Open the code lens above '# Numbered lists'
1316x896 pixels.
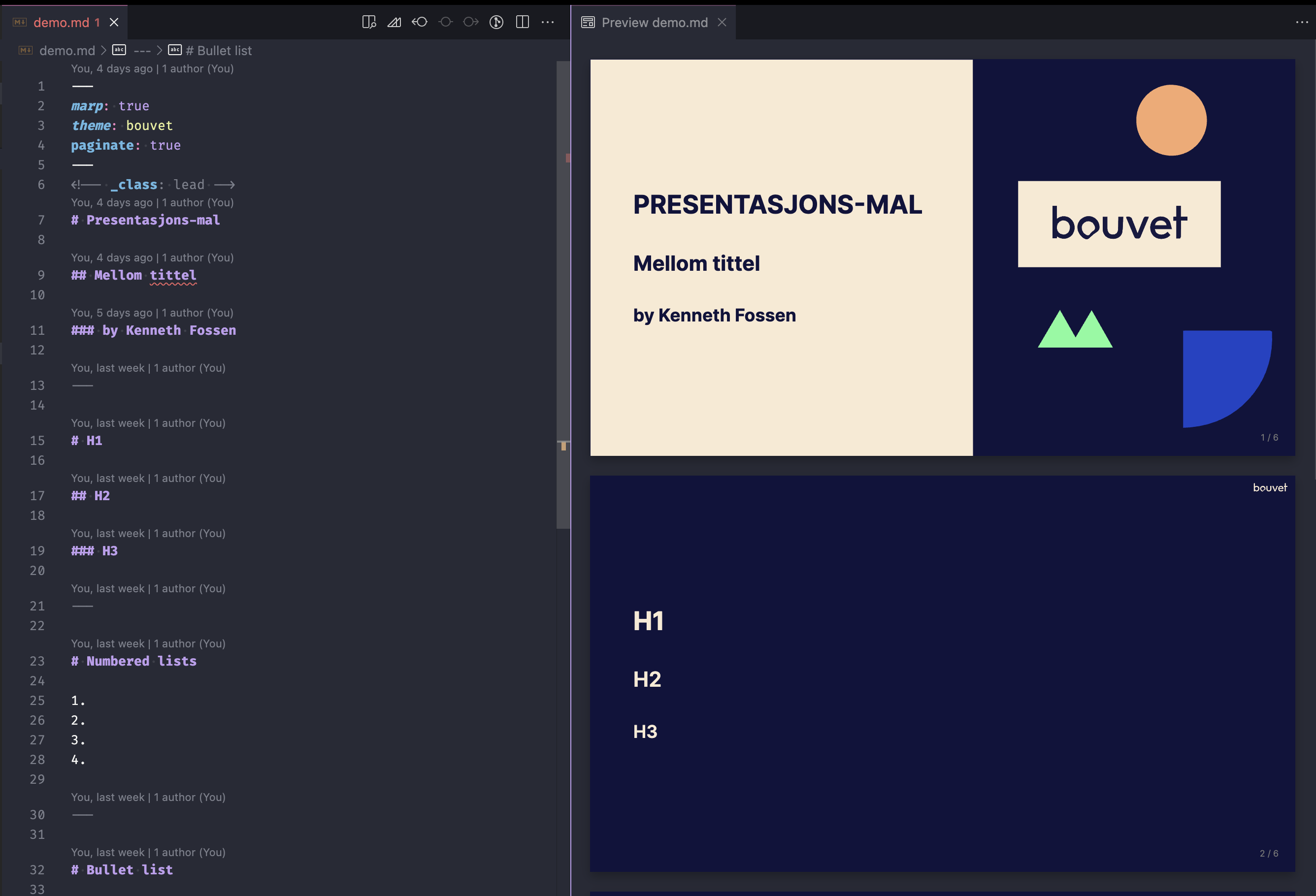click(x=148, y=644)
